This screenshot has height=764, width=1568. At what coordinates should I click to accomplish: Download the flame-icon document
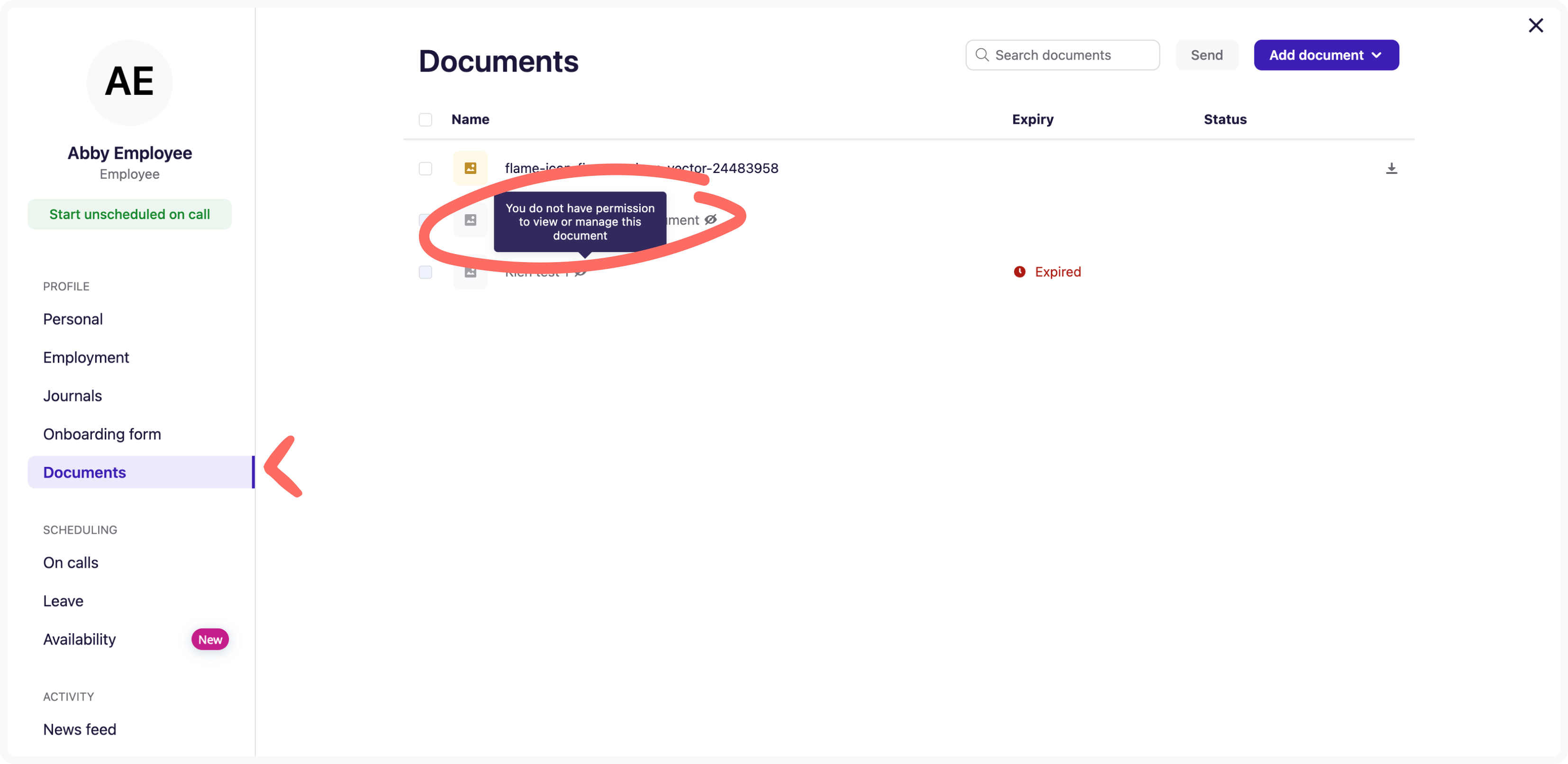(x=1391, y=169)
